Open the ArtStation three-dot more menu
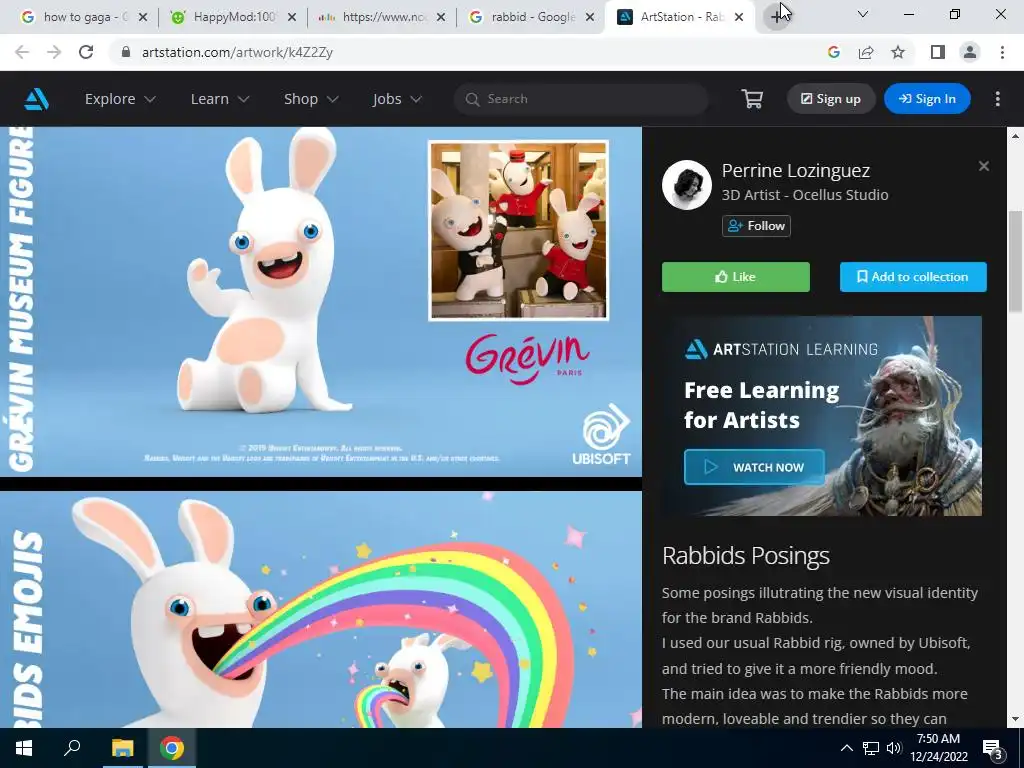This screenshot has height=768, width=1024. pyautogui.click(x=997, y=99)
